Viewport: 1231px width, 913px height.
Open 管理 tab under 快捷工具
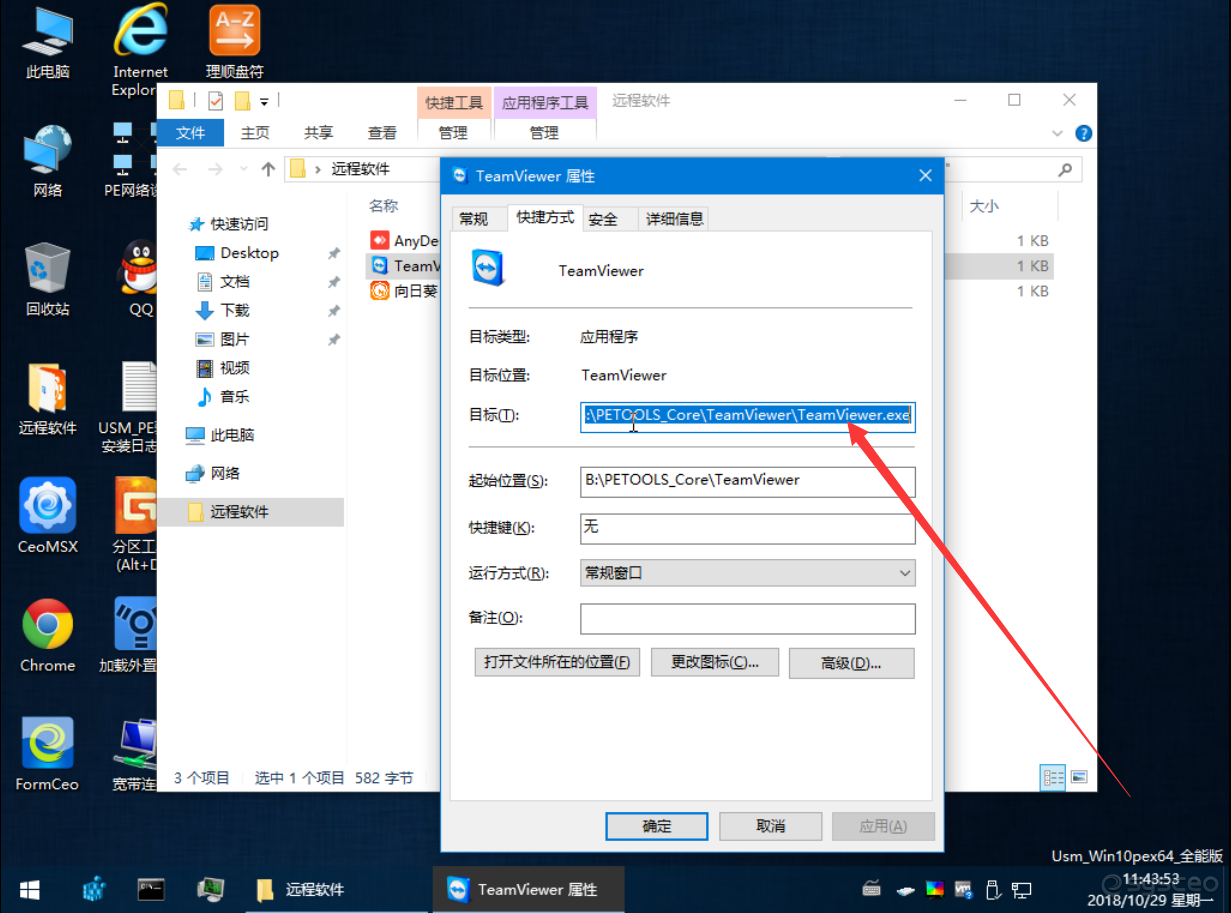click(453, 133)
